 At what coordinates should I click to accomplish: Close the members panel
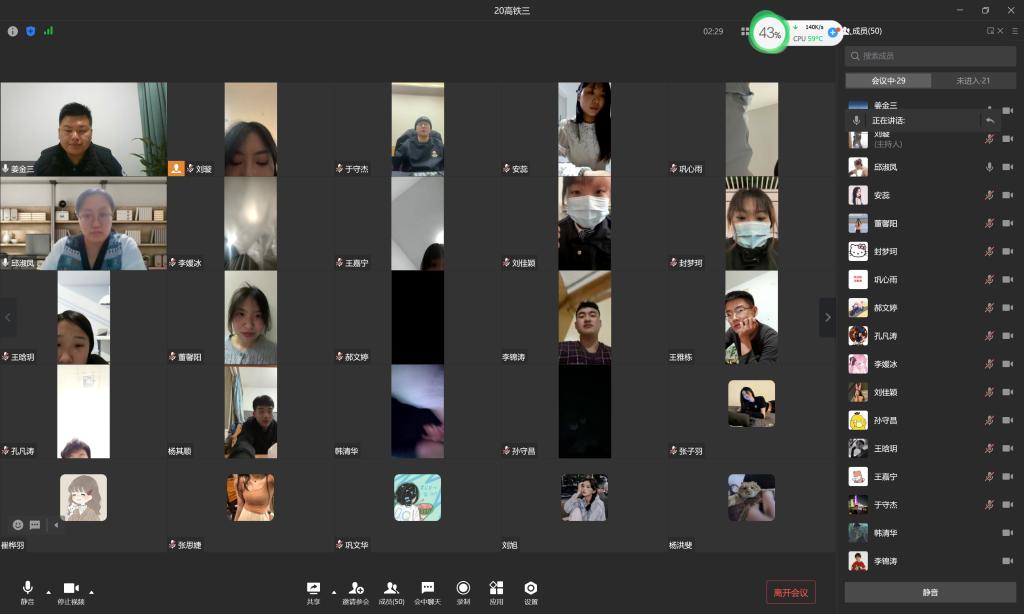pyautogui.click(x=1000, y=31)
